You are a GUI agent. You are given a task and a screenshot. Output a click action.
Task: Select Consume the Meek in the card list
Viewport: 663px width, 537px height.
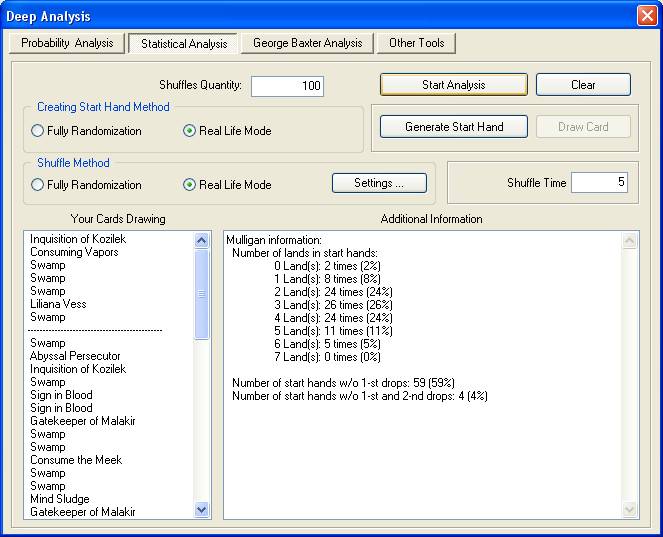pyautogui.click(x=76, y=460)
